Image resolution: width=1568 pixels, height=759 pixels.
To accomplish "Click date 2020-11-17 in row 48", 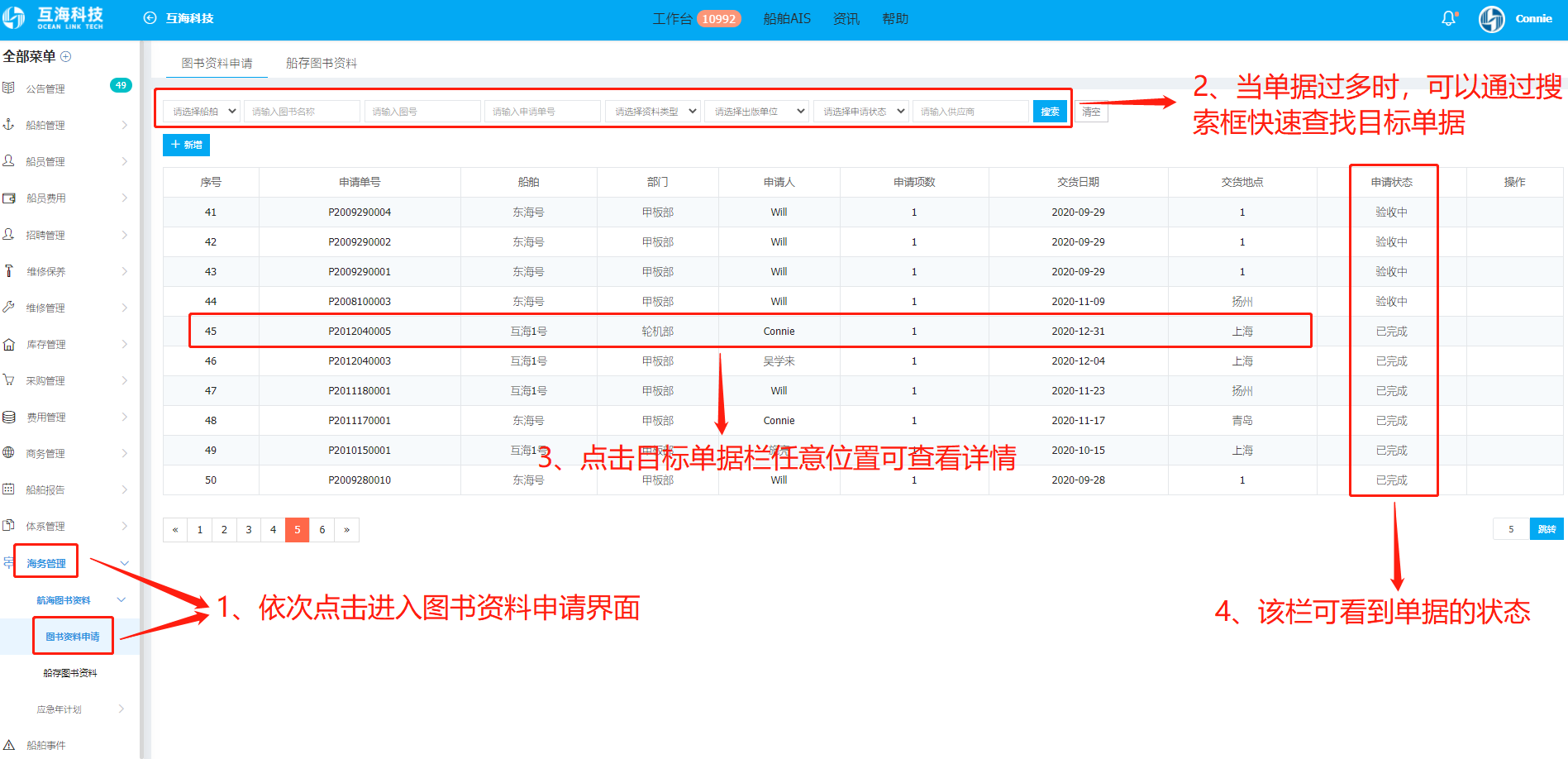I will [1078, 421].
